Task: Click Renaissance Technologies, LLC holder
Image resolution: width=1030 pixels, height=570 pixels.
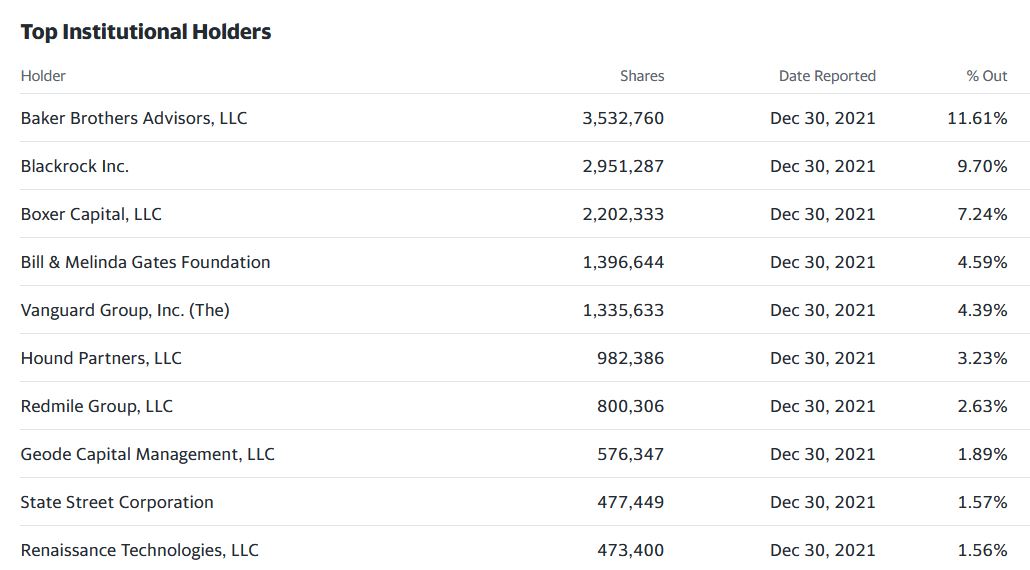Action: [139, 550]
